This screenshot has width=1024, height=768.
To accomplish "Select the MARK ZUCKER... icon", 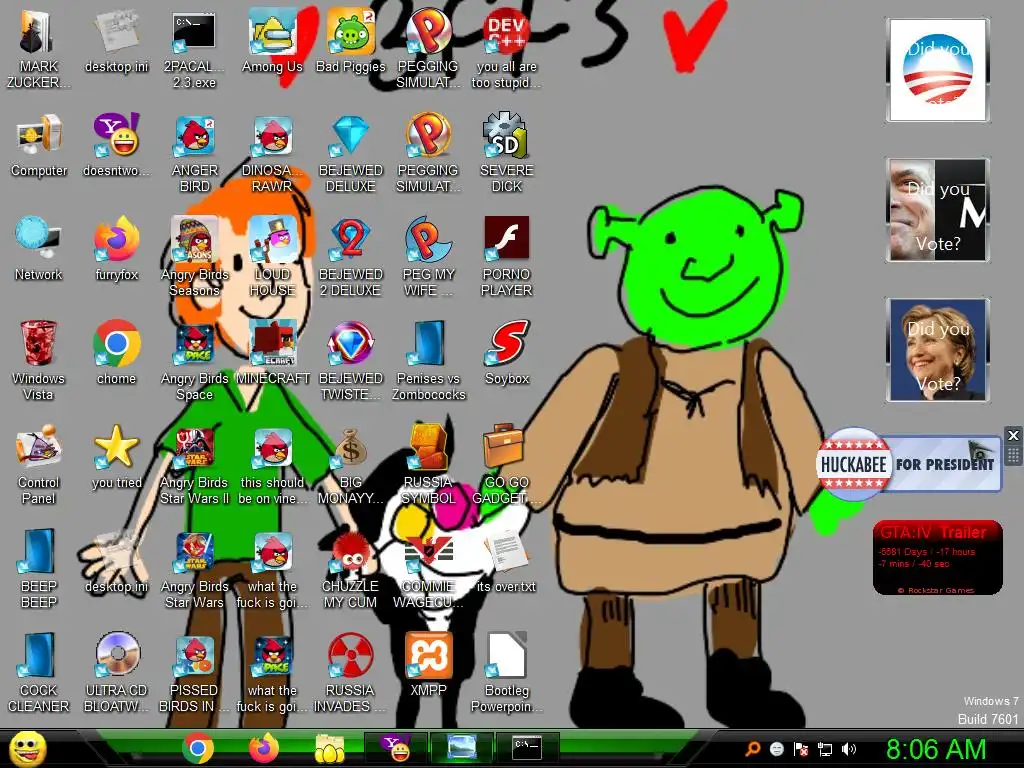I will [x=39, y=51].
